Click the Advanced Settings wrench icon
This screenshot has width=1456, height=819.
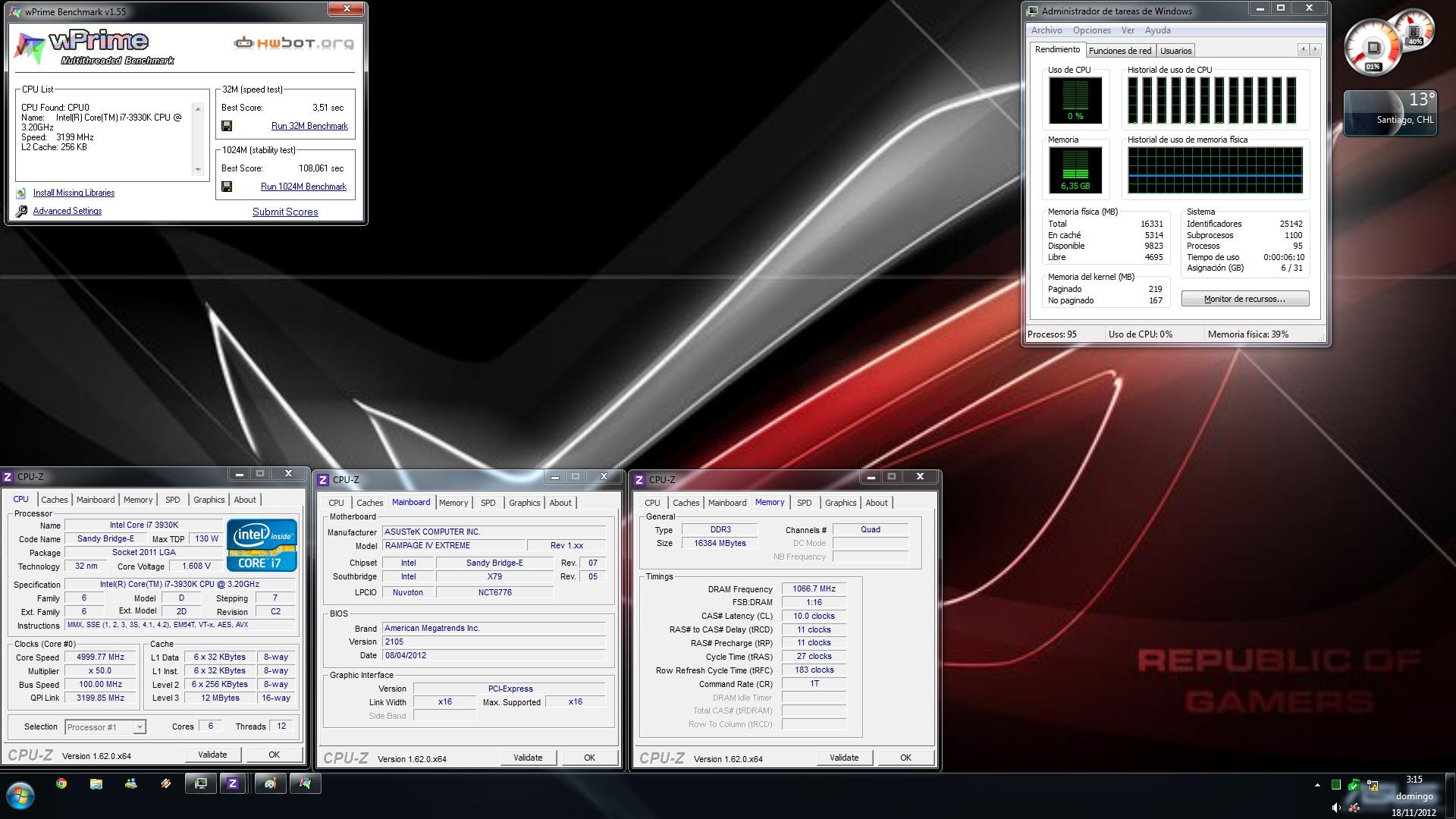point(21,212)
